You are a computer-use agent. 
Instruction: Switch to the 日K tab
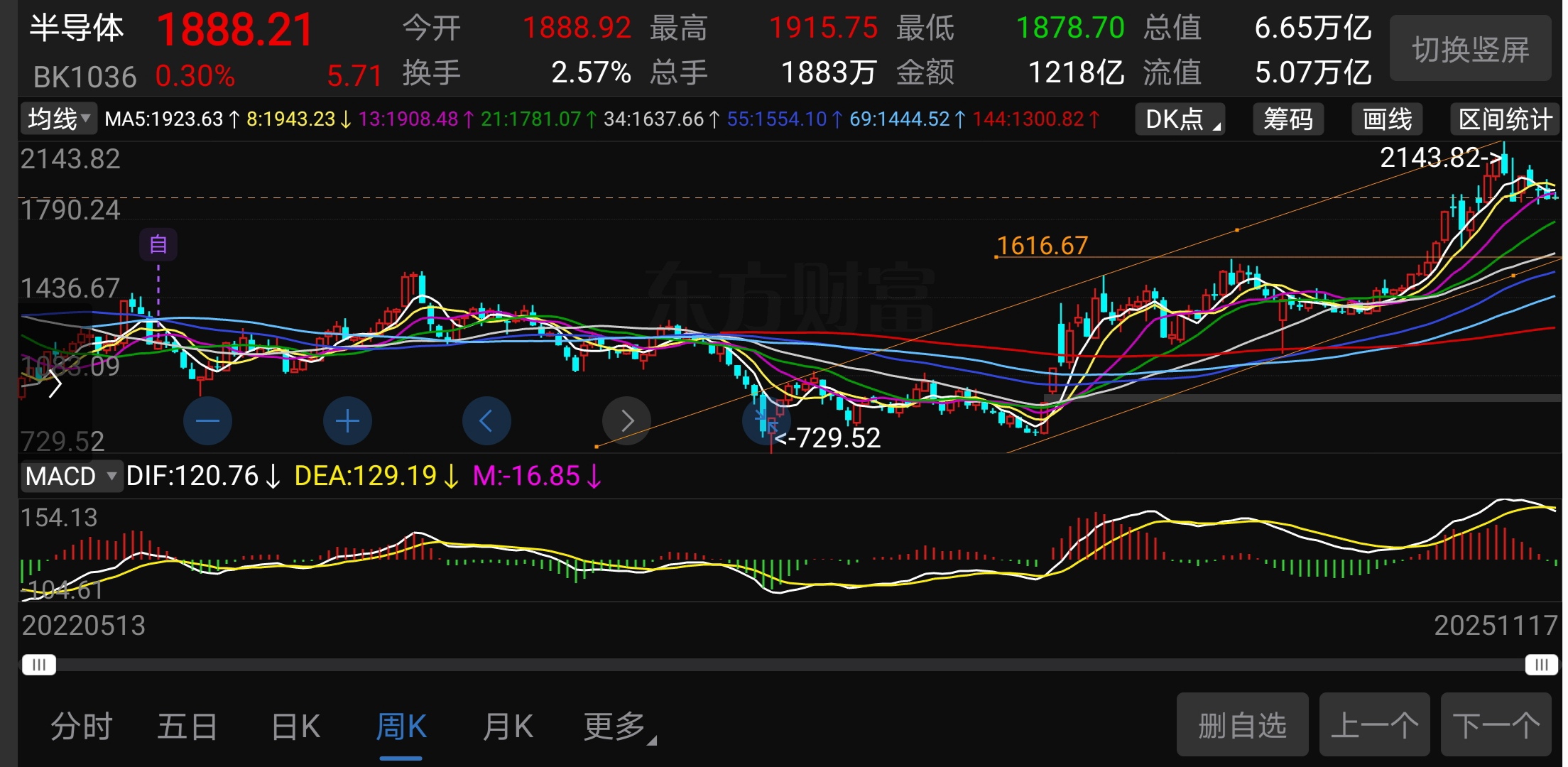pos(296,727)
